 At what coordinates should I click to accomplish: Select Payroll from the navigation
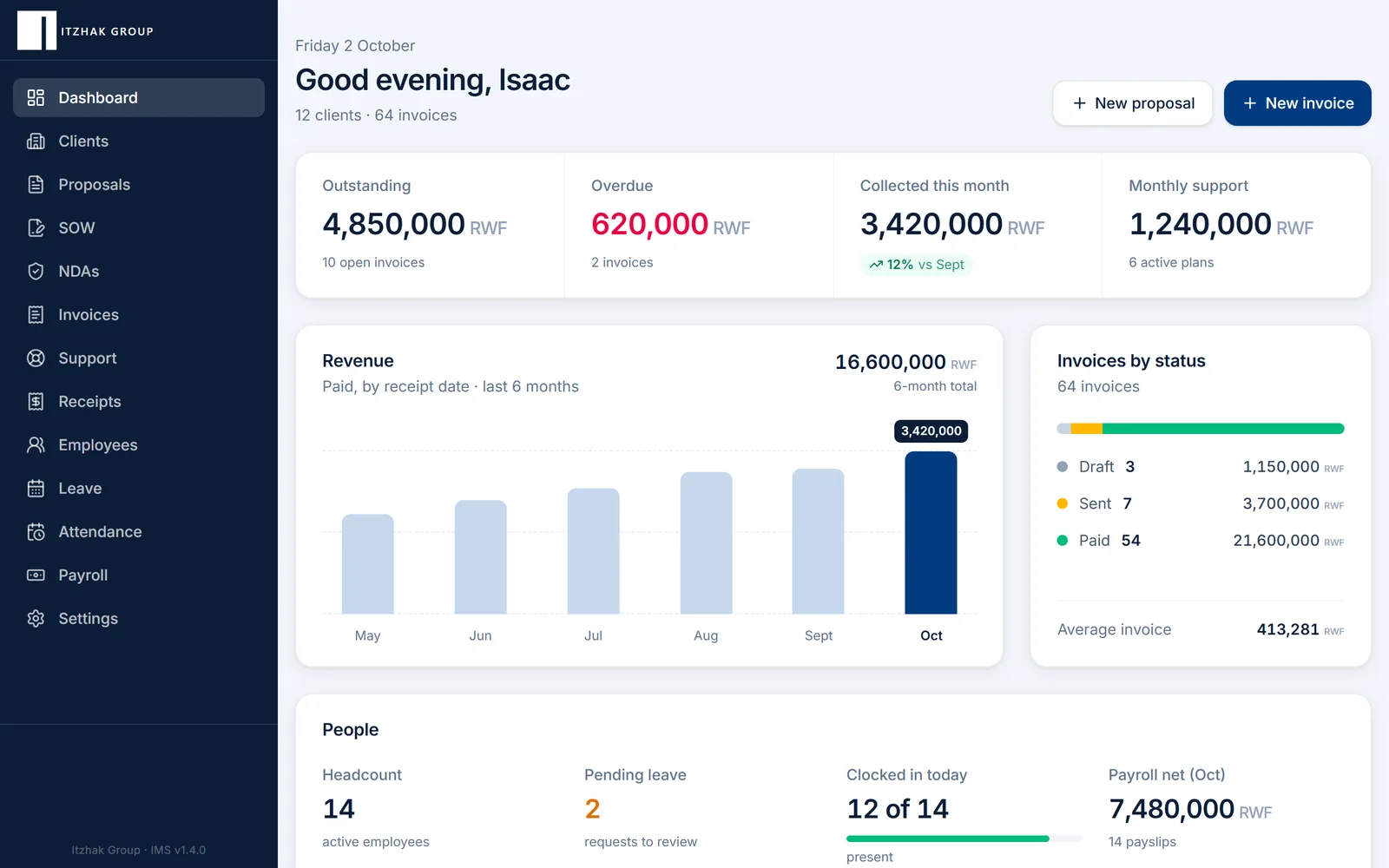pos(139,575)
